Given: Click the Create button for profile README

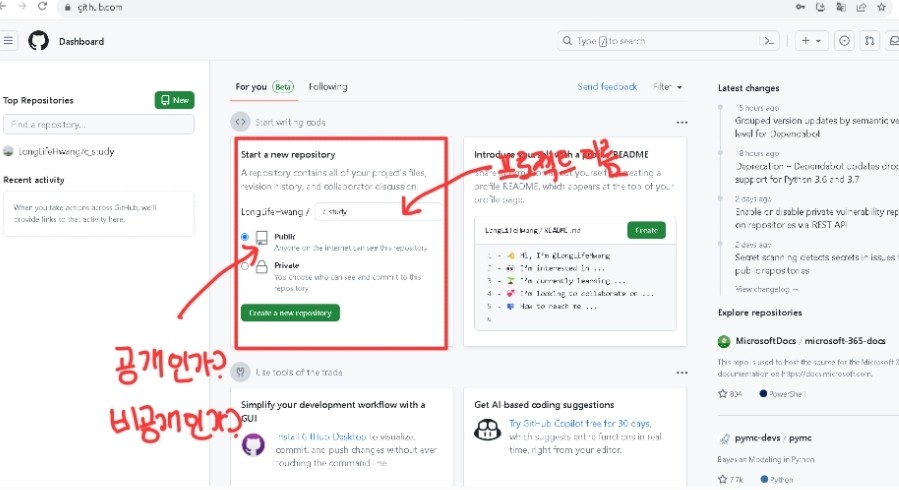Looking at the screenshot, I should point(646,230).
